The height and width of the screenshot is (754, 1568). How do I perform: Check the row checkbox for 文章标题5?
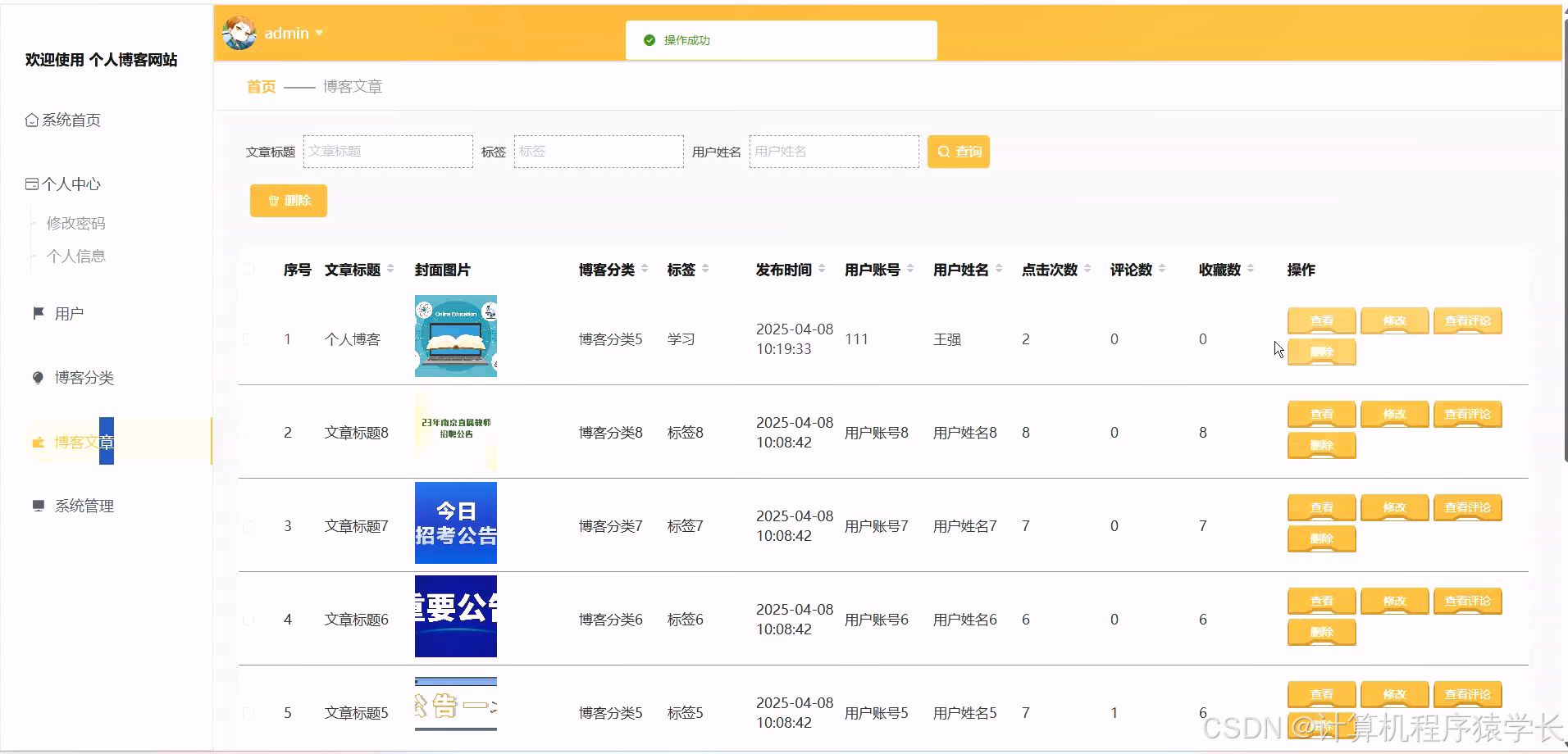click(248, 713)
